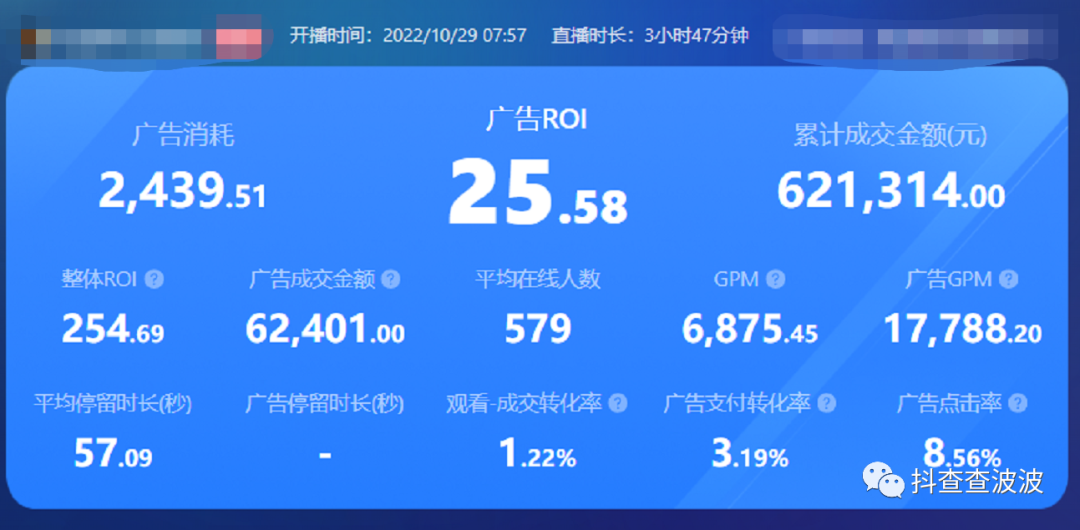Screen dimensions: 1080x530
Task: Click the 广告ROI heading
Action: click(536, 119)
